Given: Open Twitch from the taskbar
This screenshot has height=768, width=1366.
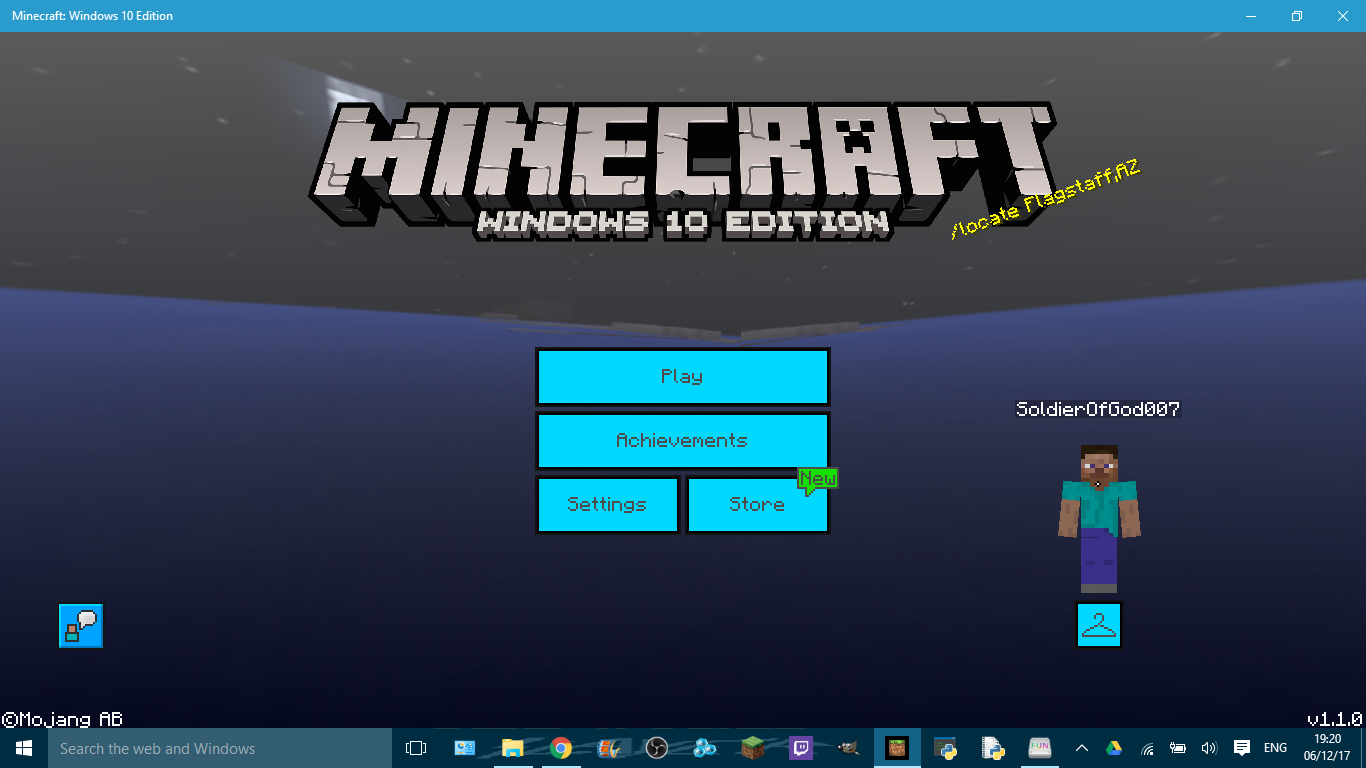Looking at the screenshot, I should point(801,748).
